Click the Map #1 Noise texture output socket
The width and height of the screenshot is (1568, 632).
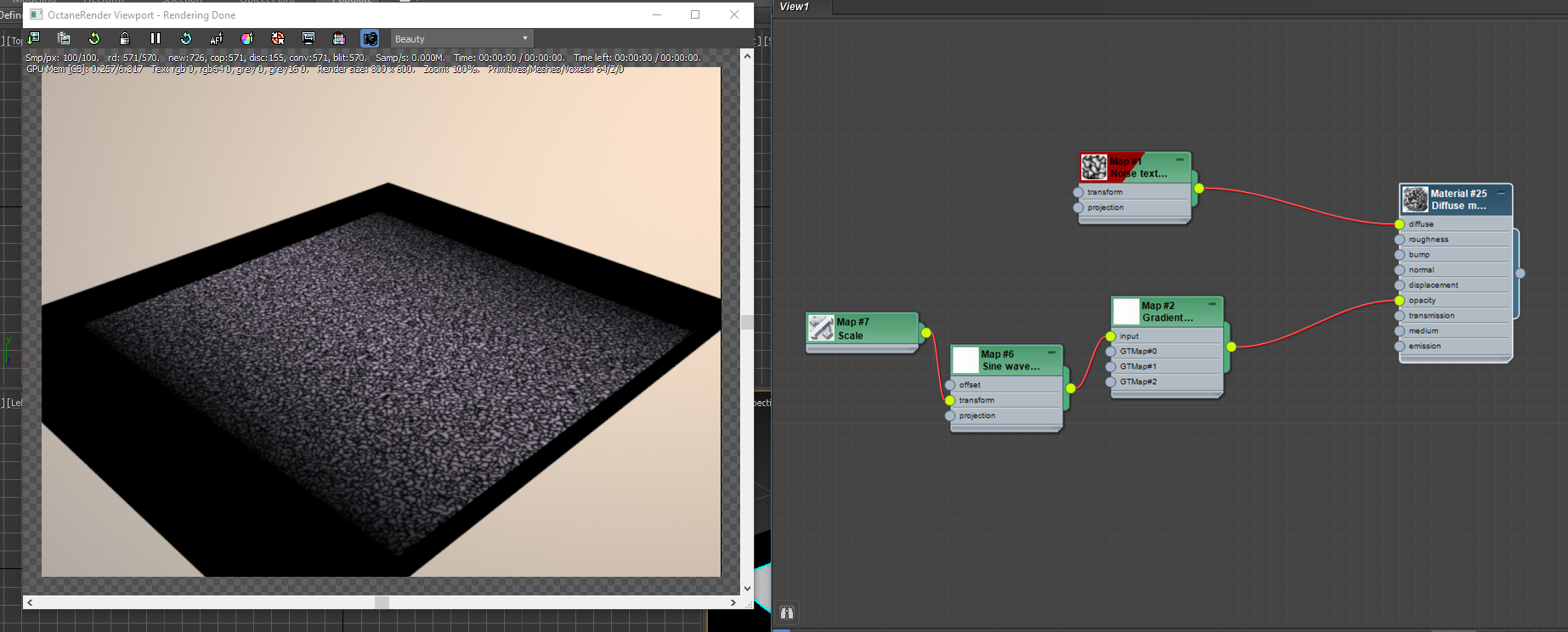pyautogui.click(x=1199, y=189)
